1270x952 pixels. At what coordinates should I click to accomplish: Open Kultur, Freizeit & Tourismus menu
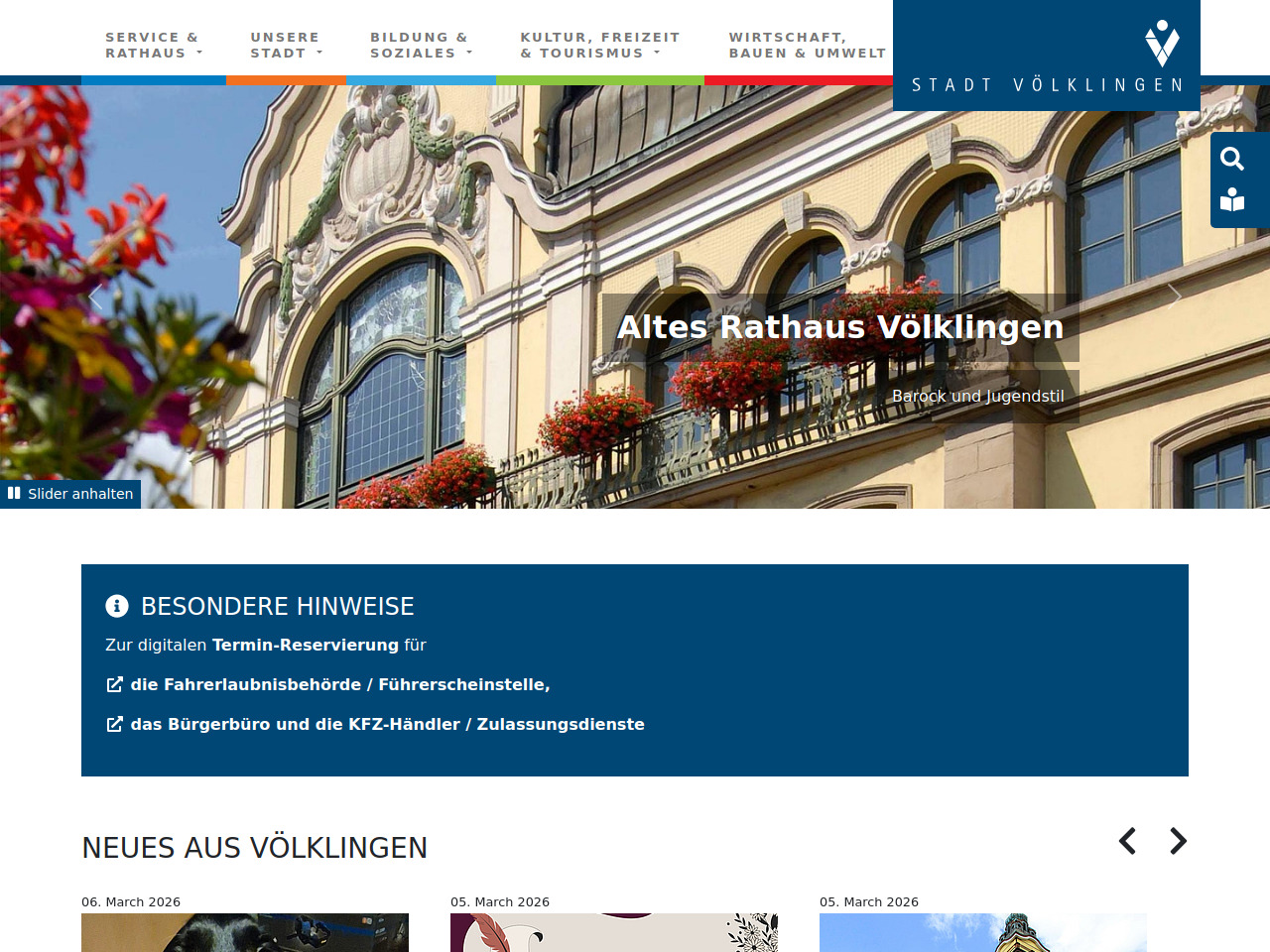tap(599, 46)
